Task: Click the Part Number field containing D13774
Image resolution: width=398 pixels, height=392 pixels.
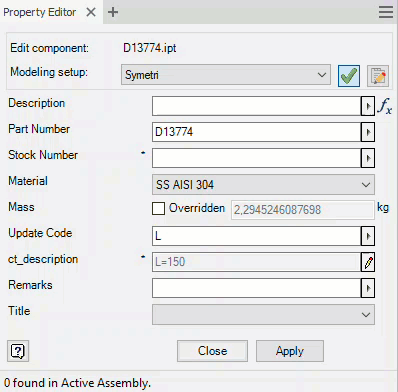Action: pos(257,132)
